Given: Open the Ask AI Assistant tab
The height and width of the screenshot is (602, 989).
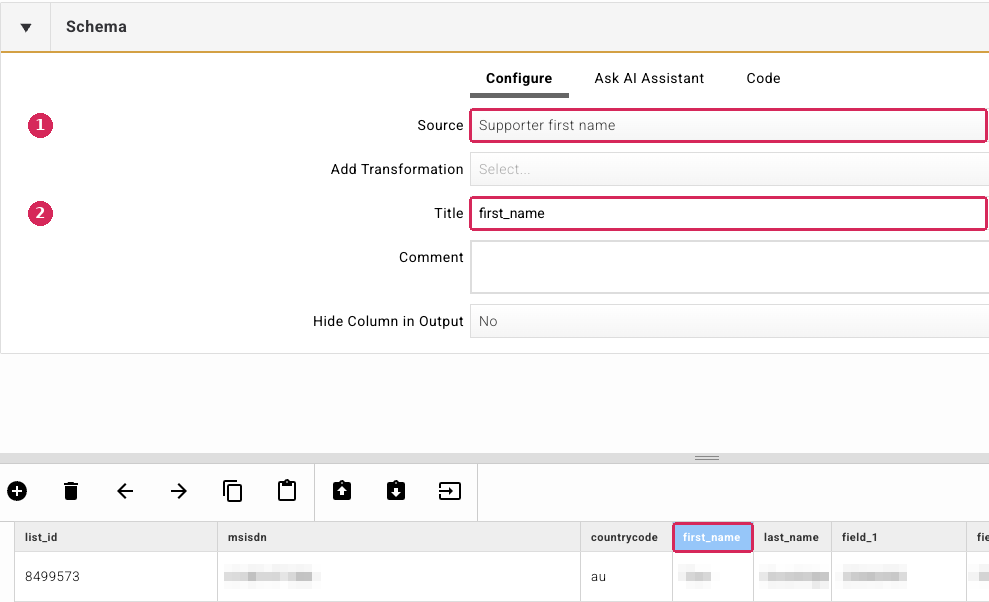Looking at the screenshot, I should coord(649,78).
